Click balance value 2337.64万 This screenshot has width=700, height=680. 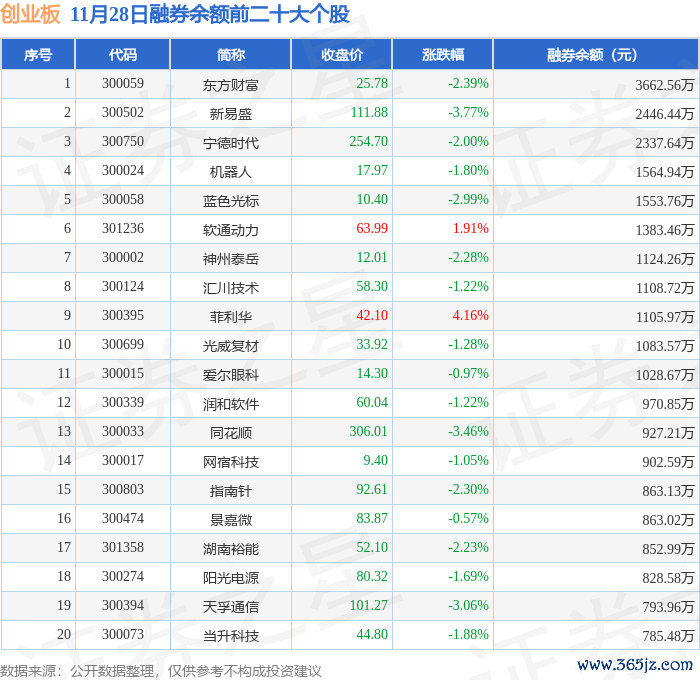point(664,143)
